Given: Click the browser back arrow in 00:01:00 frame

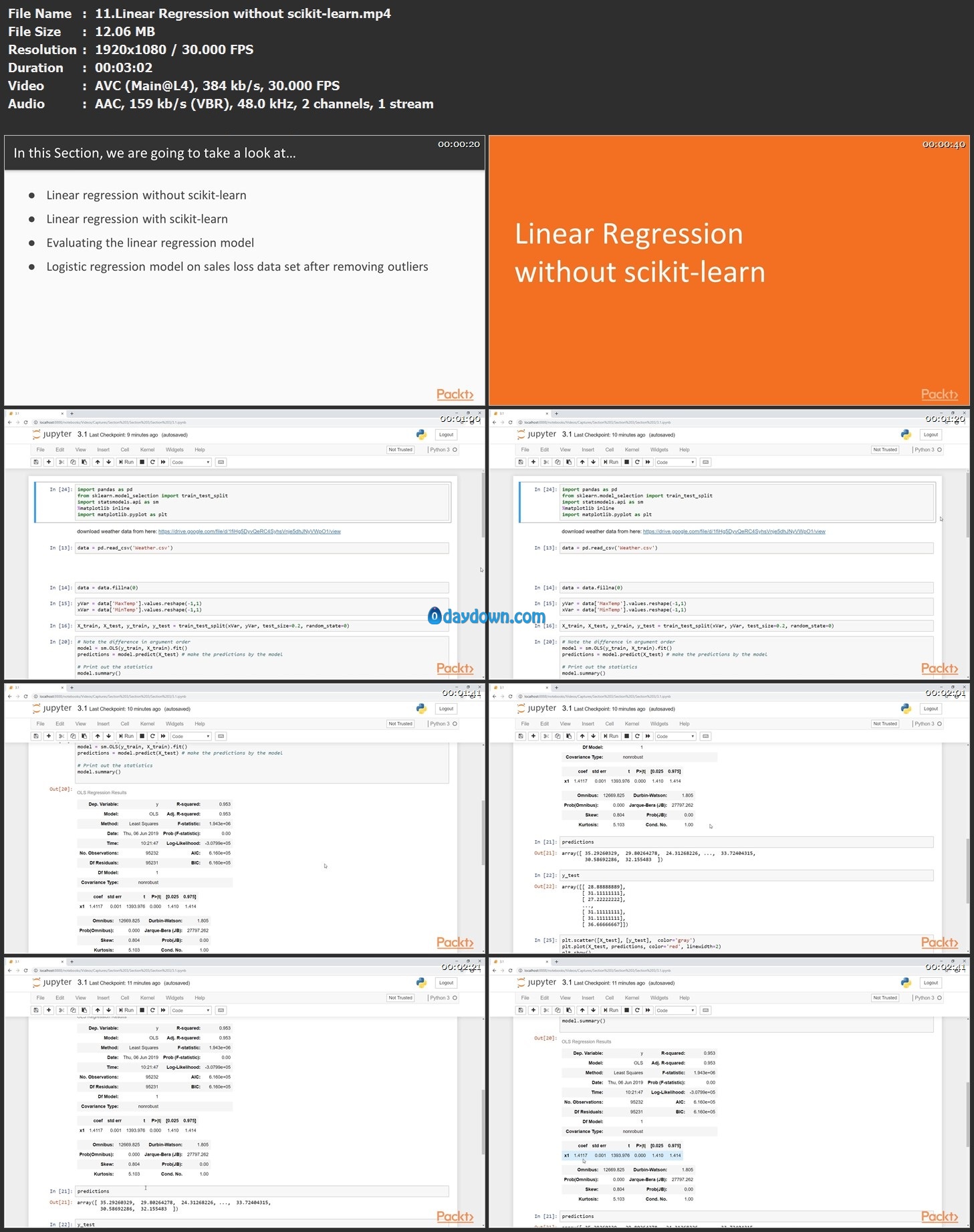Looking at the screenshot, I should point(9,422).
